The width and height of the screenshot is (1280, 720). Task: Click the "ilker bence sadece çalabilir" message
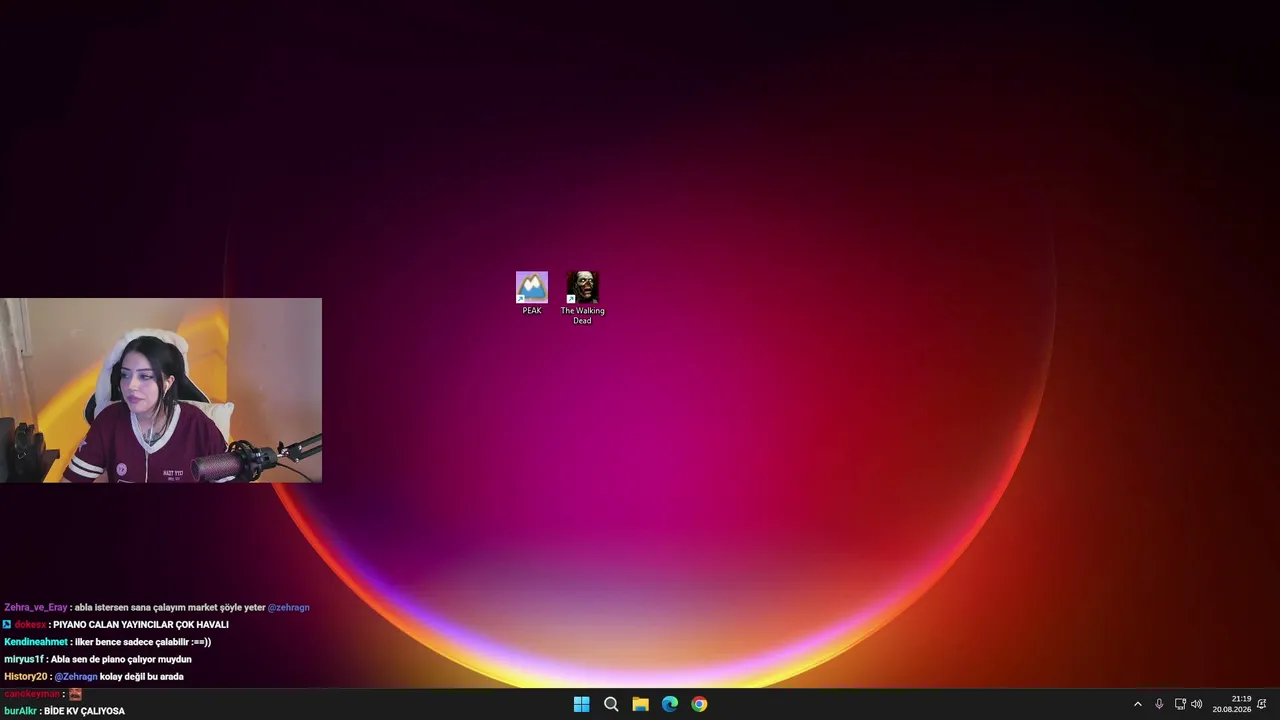pos(143,642)
